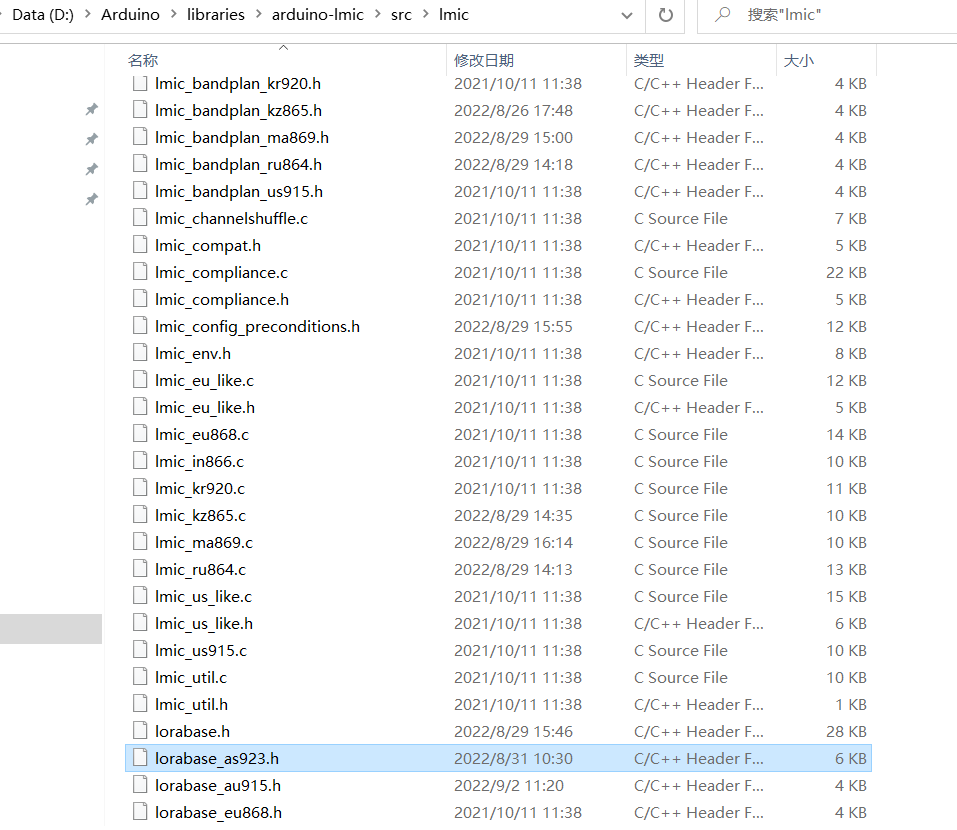
Task: Click the first pin icon in sidebar
Action: 92,109
